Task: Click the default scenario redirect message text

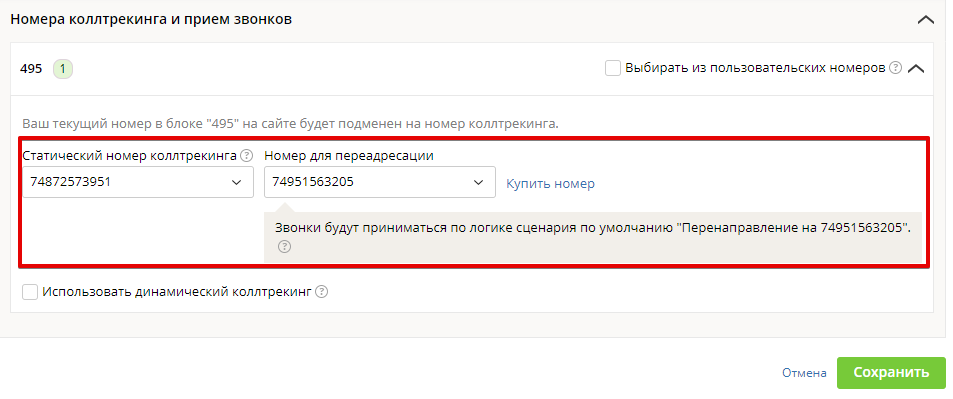Action: click(593, 229)
